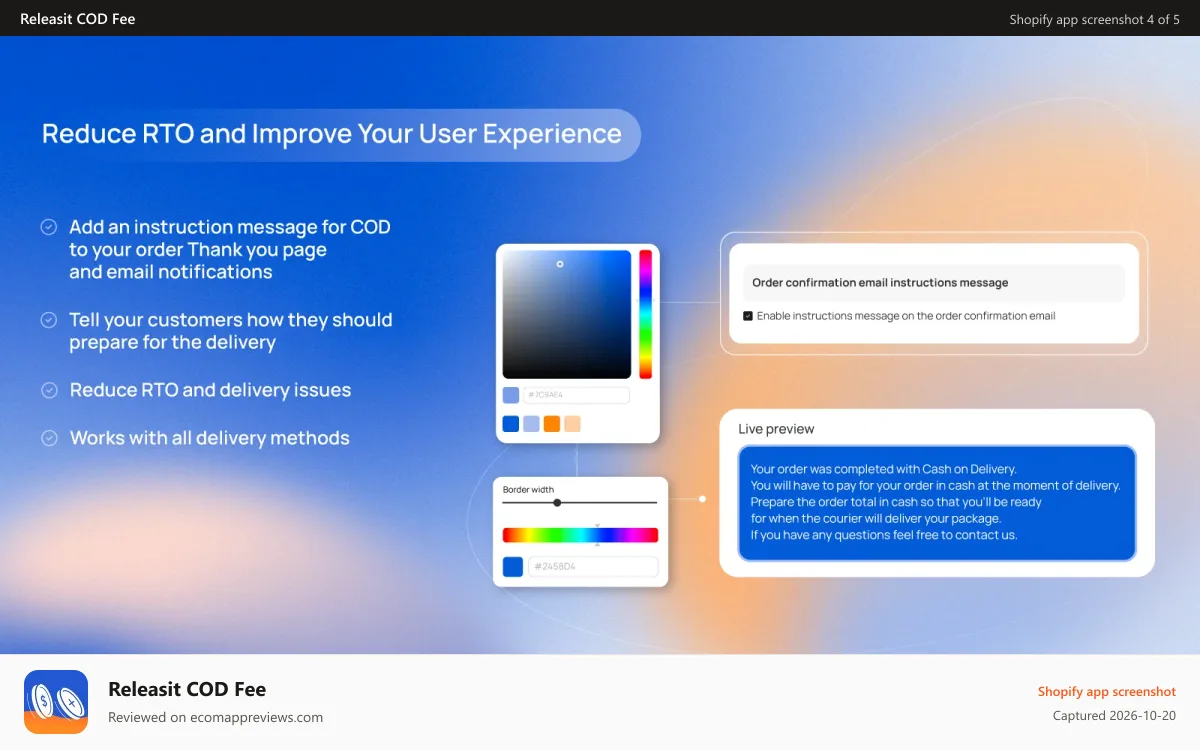
Task: Click the Releasit COD Fee app icon
Action: (56, 702)
